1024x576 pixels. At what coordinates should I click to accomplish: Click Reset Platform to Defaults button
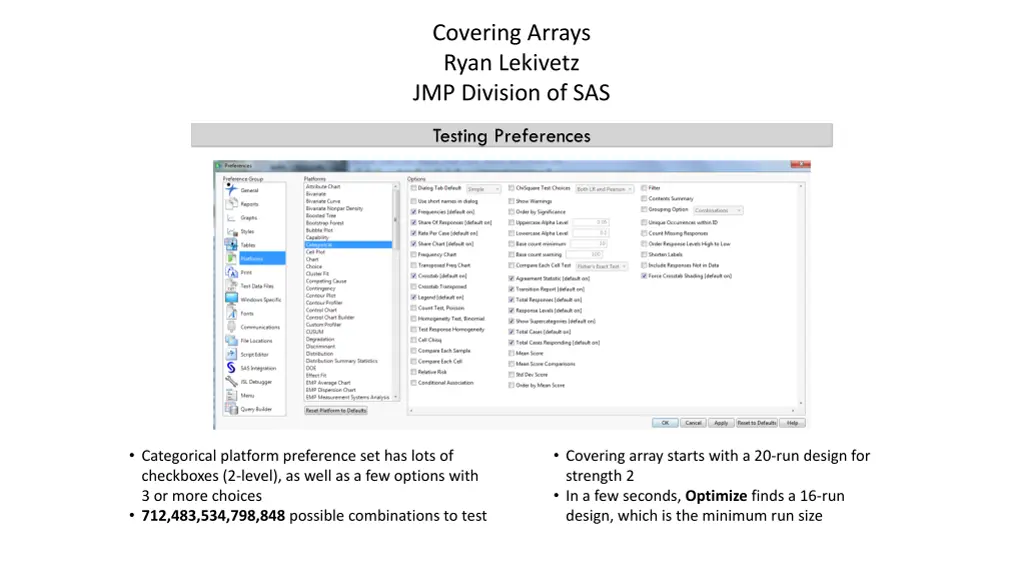(x=336, y=411)
